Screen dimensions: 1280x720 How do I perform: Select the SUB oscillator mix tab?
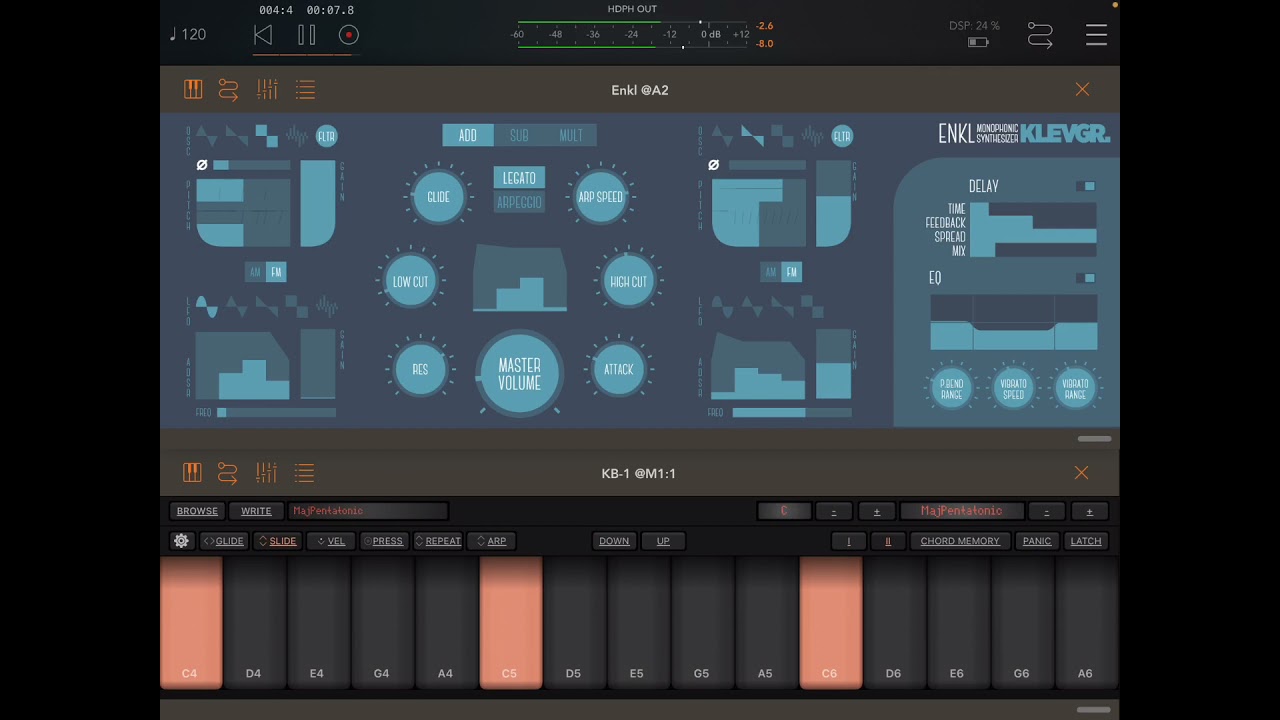(x=519, y=135)
